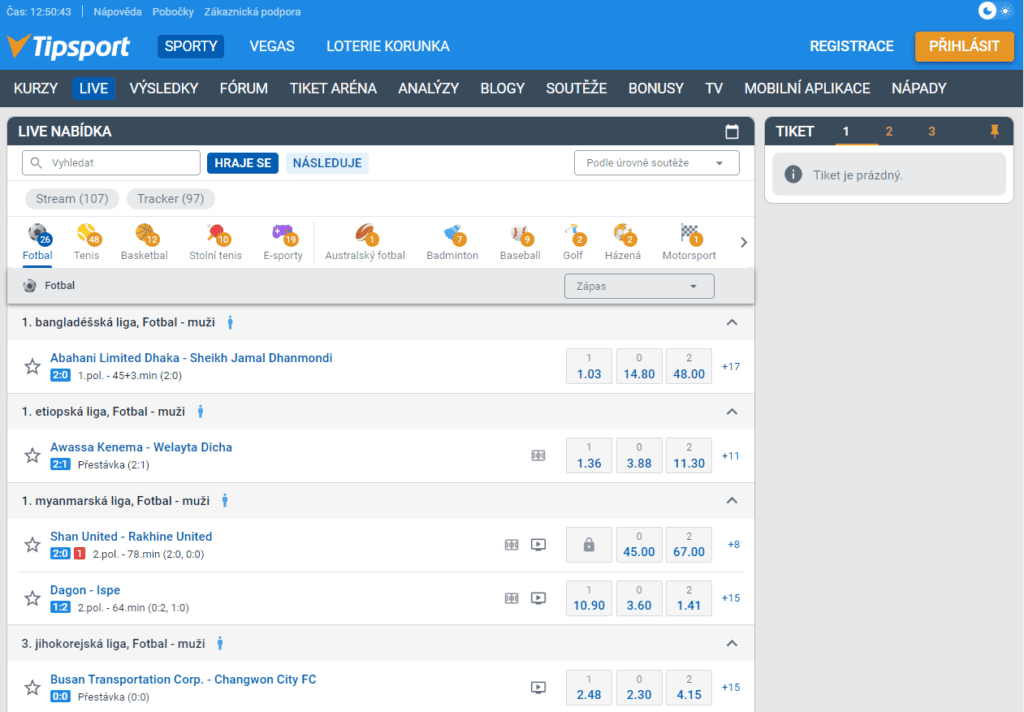Click the locked odds for Shan United
Image resolution: width=1024 pixels, height=712 pixels.
pyautogui.click(x=588, y=545)
